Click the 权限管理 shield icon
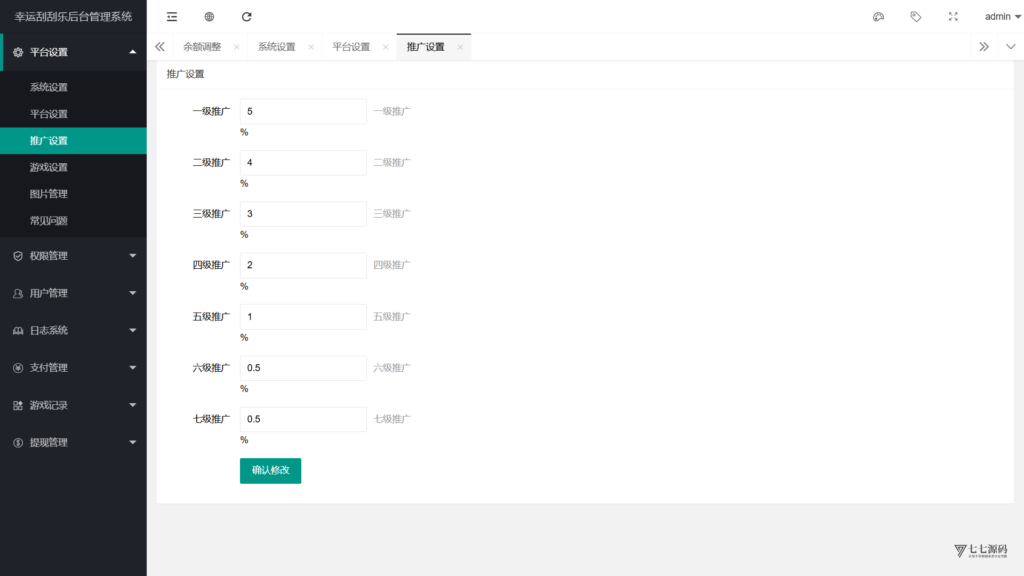Image resolution: width=1024 pixels, height=576 pixels. (18, 256)
